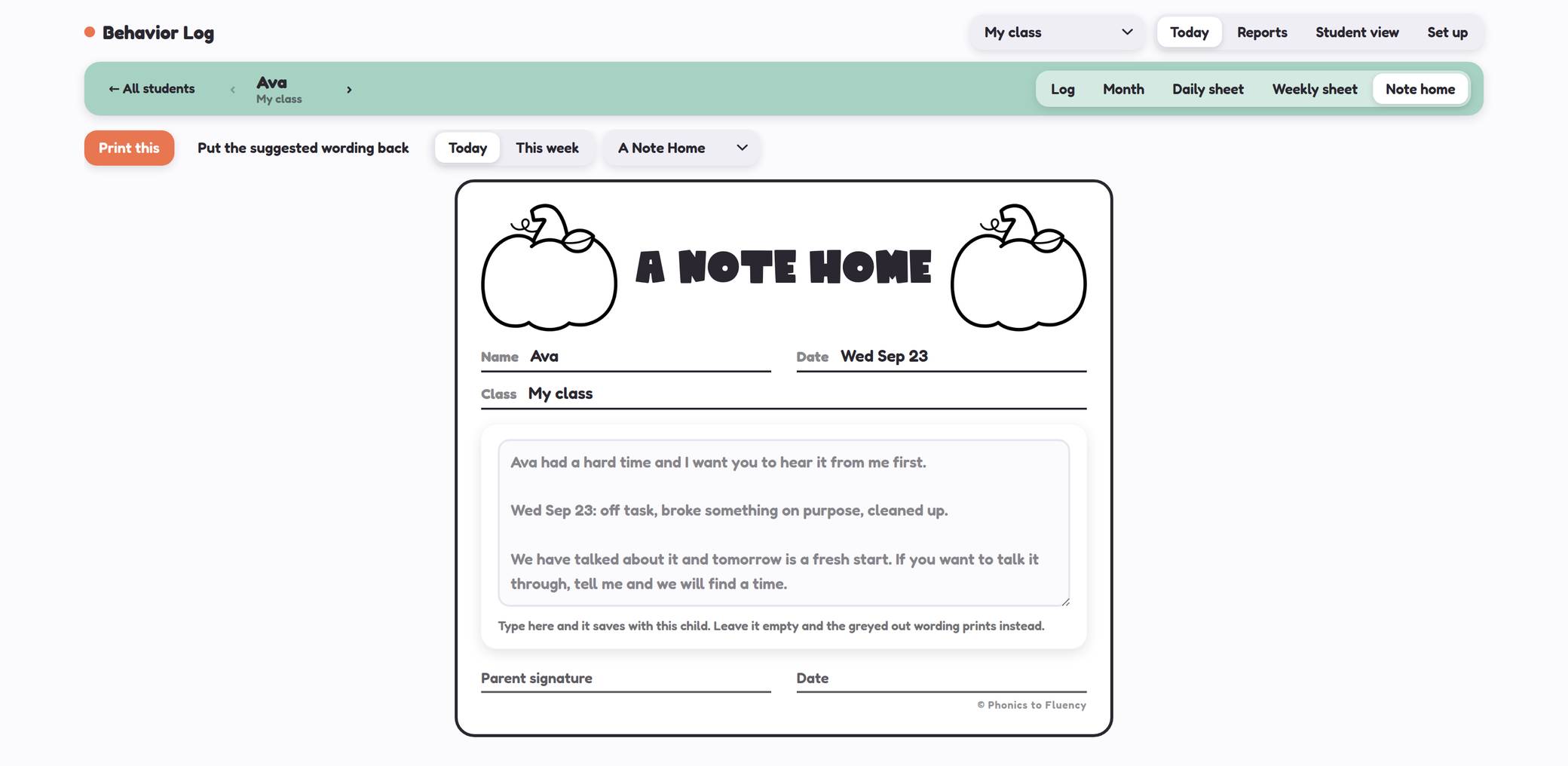Click the orange Behavior Log logo dot
1568x766 pixels.
pos(90,32)
